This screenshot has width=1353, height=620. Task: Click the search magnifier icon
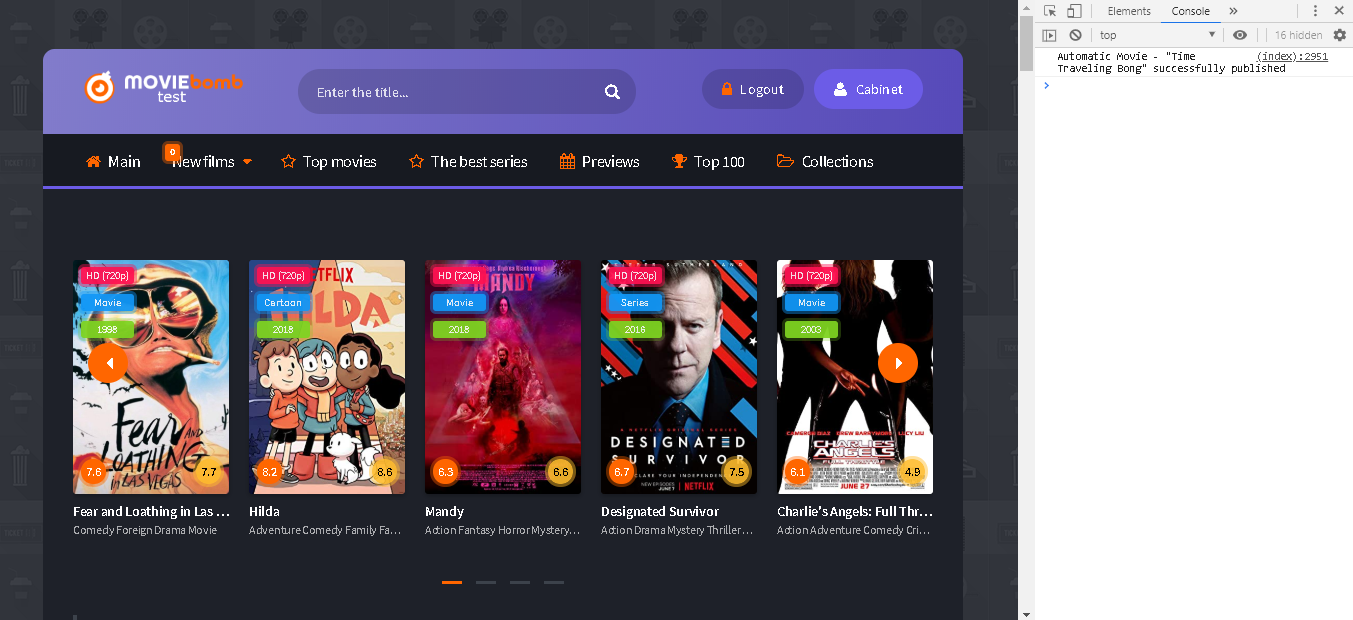tap(612, 92)
